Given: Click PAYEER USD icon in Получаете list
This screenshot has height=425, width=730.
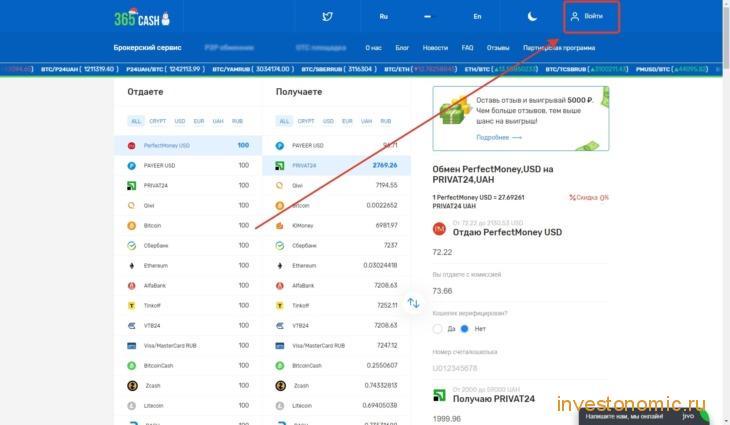Looking at the screenshot, I should pos(280,146).
